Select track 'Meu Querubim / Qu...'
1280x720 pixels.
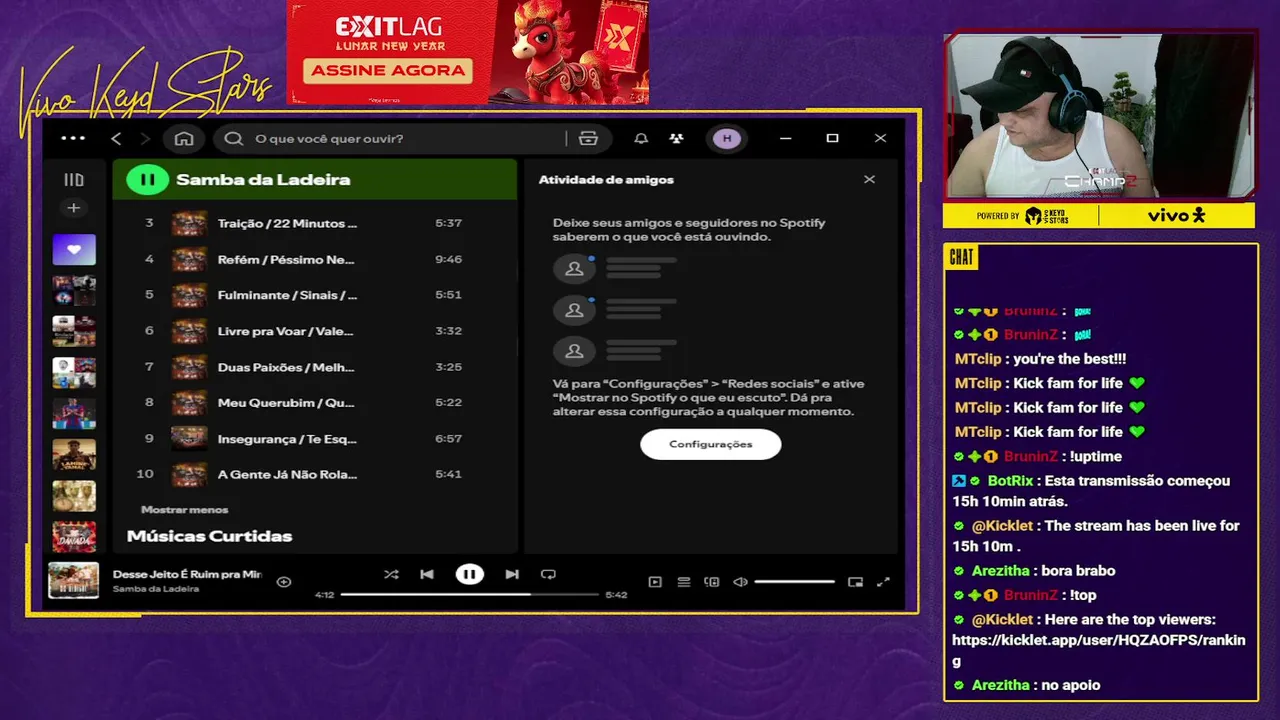click(x=286, y=403)
